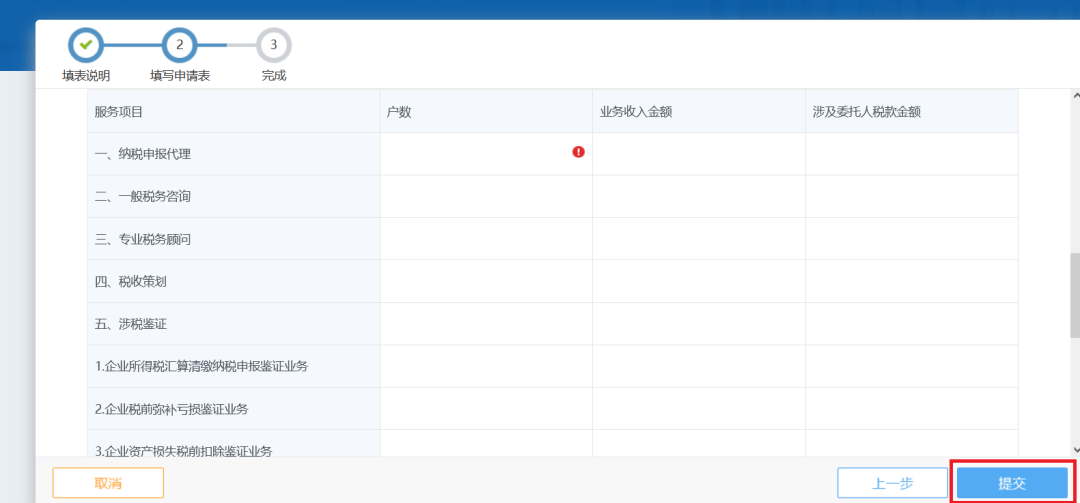Click row label 3.企业资产损失税前扣除鉴证业务
The height and width of the screenshot is (503, 1080).
[183, 451]
